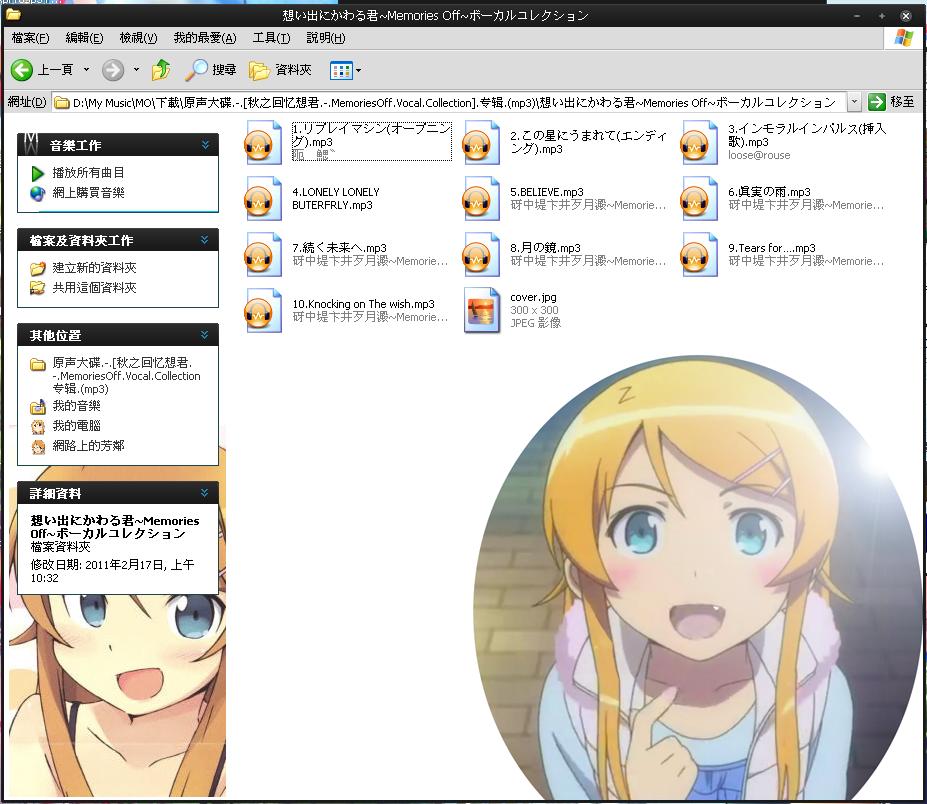This screenshot has width=927, height=804.
Task: Open the Views dropdown in the toolbar
Action: tap(346, 70)
